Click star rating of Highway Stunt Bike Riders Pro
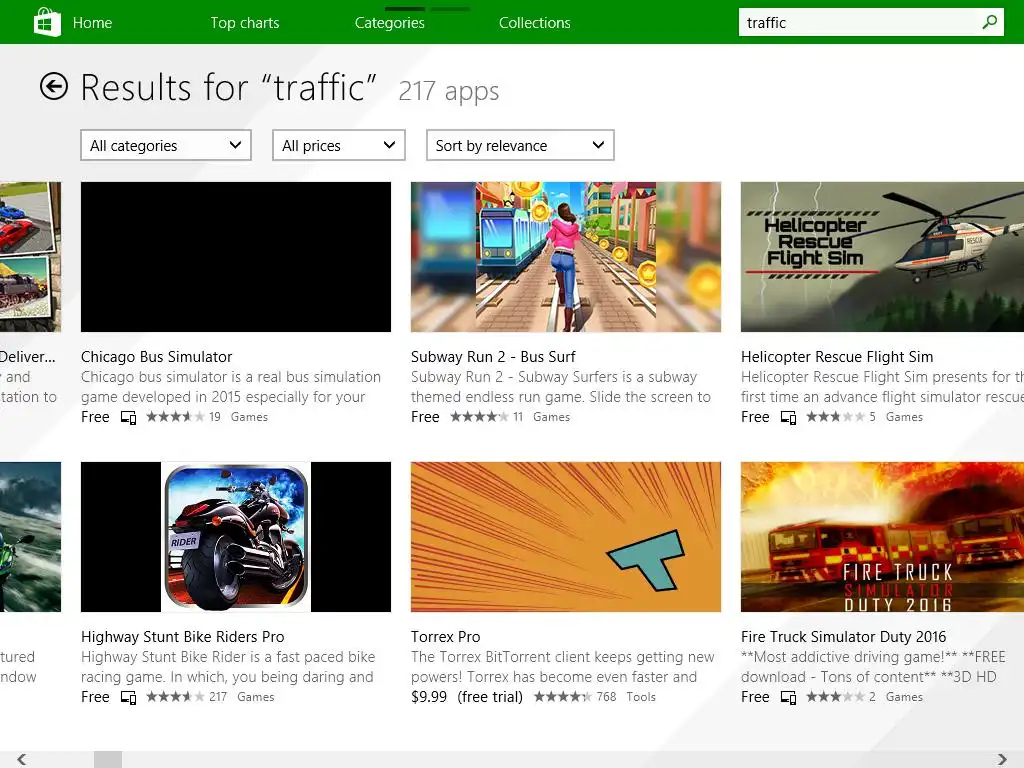The image size is (1024, 768). [x=175, y=697]
